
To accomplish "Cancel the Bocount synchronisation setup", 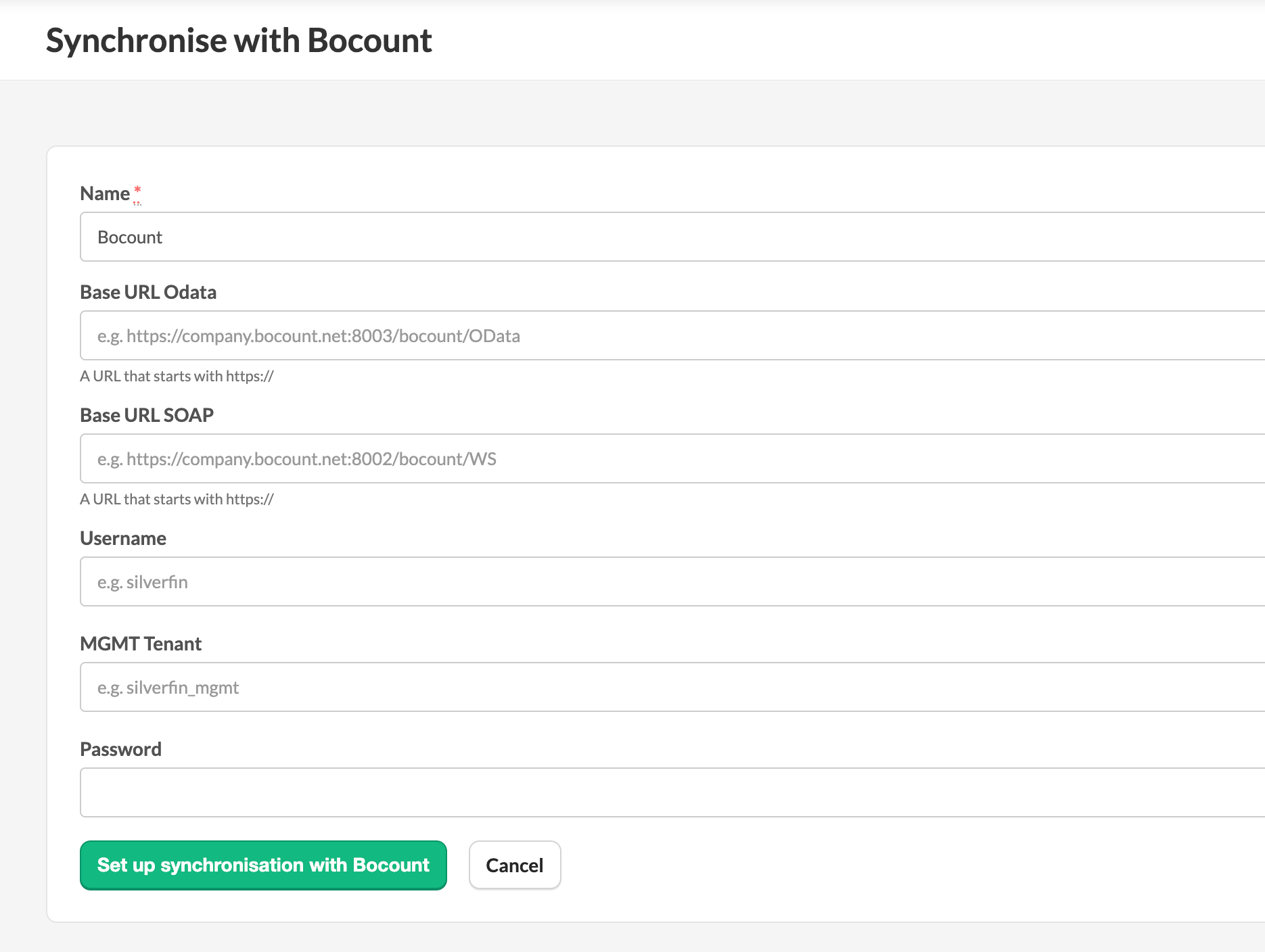I will point(515,865).
